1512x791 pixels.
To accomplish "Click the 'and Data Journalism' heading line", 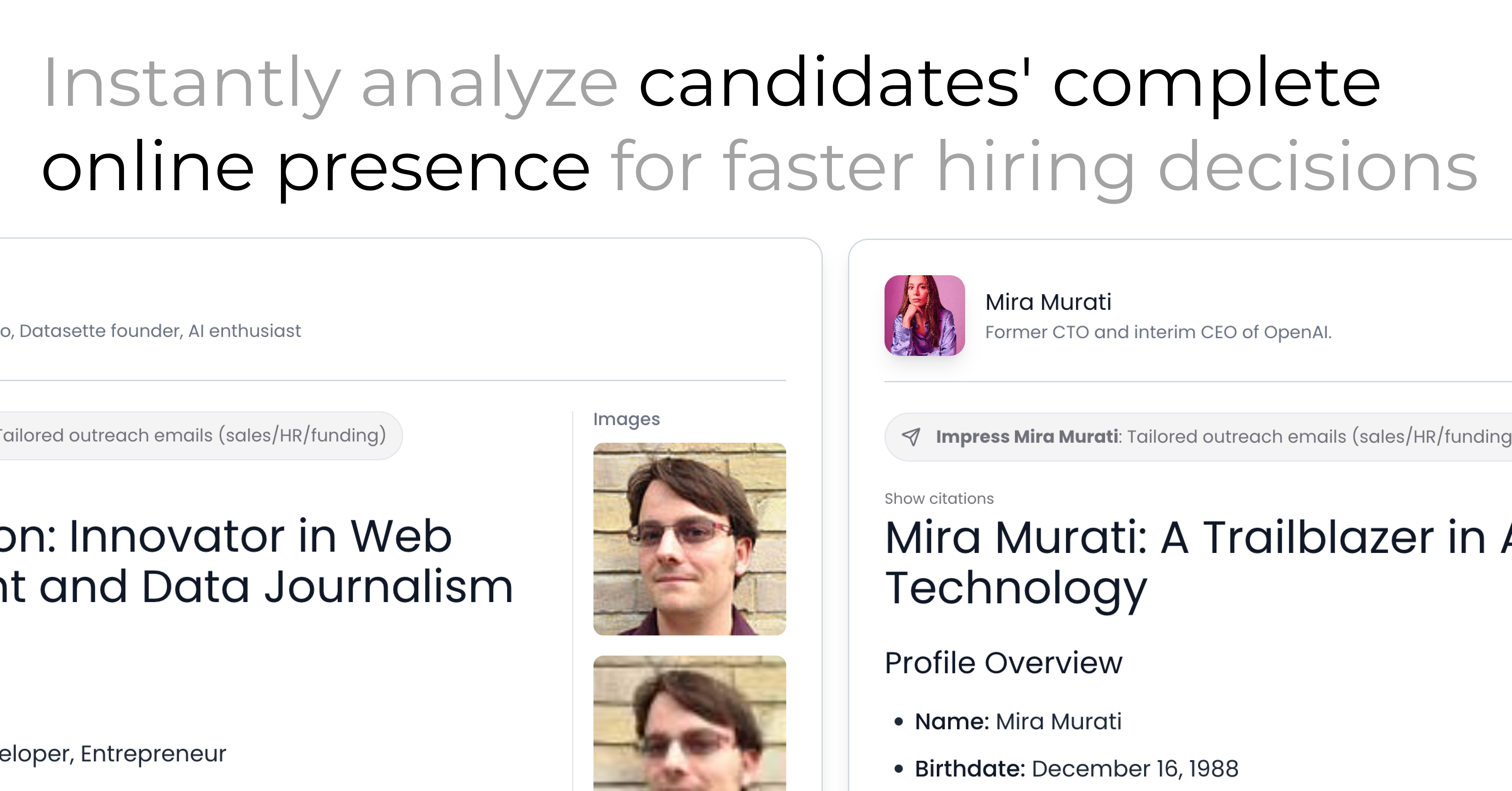I will tap(256, 586).
